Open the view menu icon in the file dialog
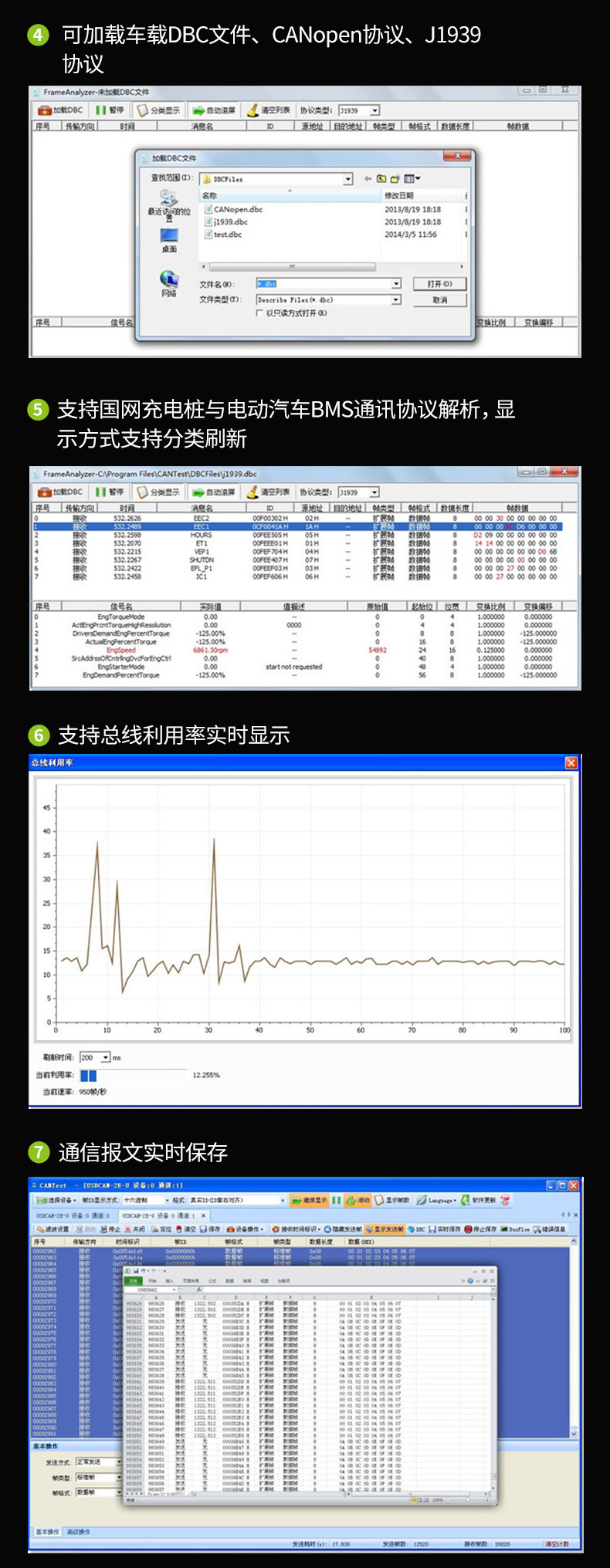 [412, 179]
